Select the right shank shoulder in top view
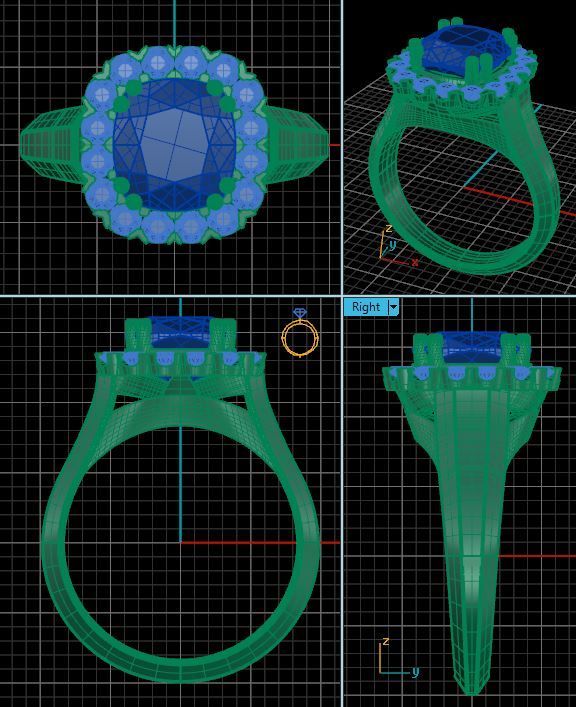 click(x=297, y=144)
